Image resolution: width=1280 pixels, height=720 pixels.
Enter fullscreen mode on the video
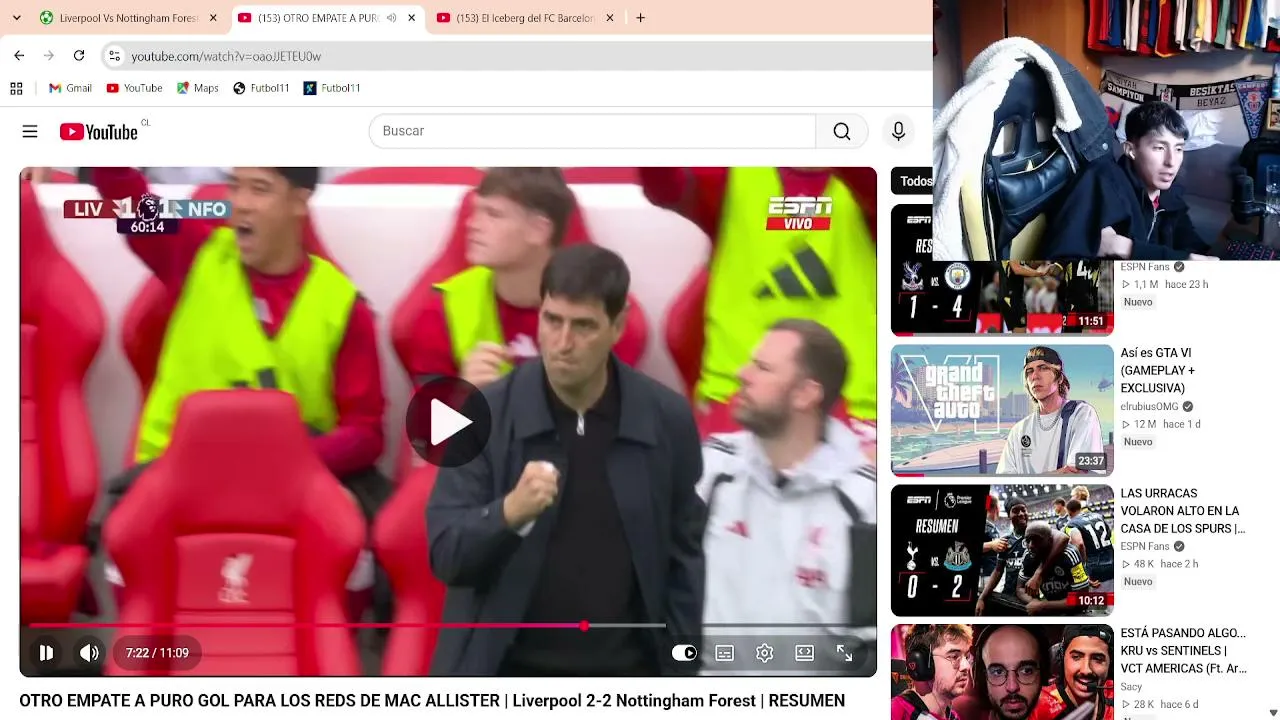click(845, 653)
